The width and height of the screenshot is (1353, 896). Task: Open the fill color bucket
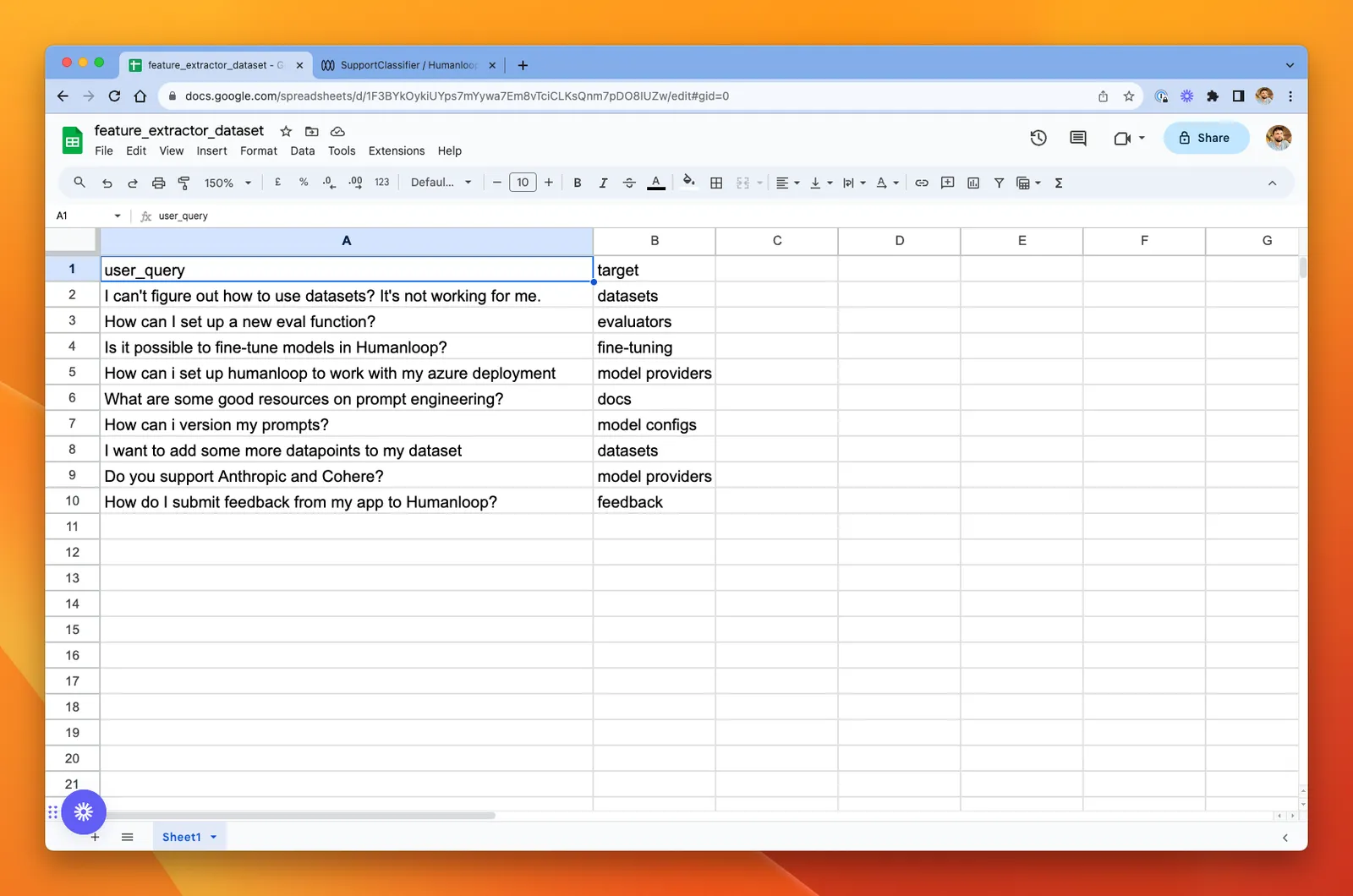[689, 182]
